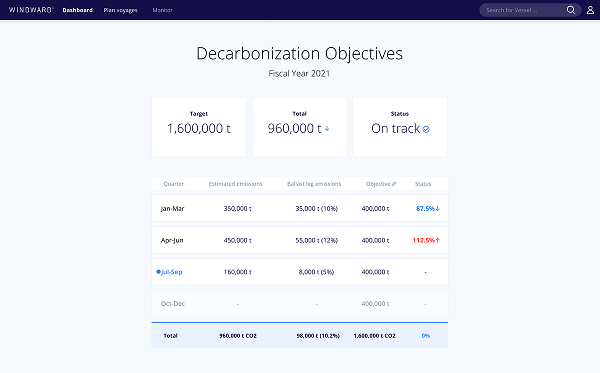Click the 55,000 t (12%) ballast value
This screenshot has height=373, width=600.
316,240
